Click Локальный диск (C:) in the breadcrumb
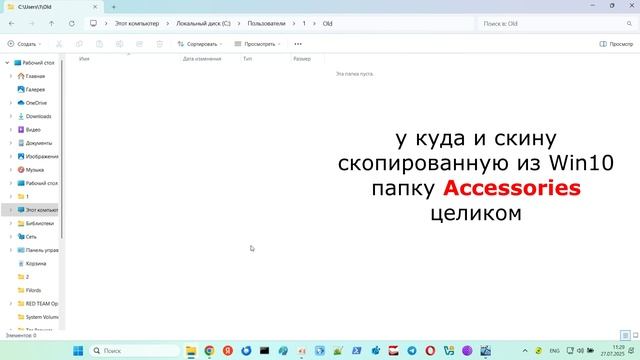 click(203, 24)
